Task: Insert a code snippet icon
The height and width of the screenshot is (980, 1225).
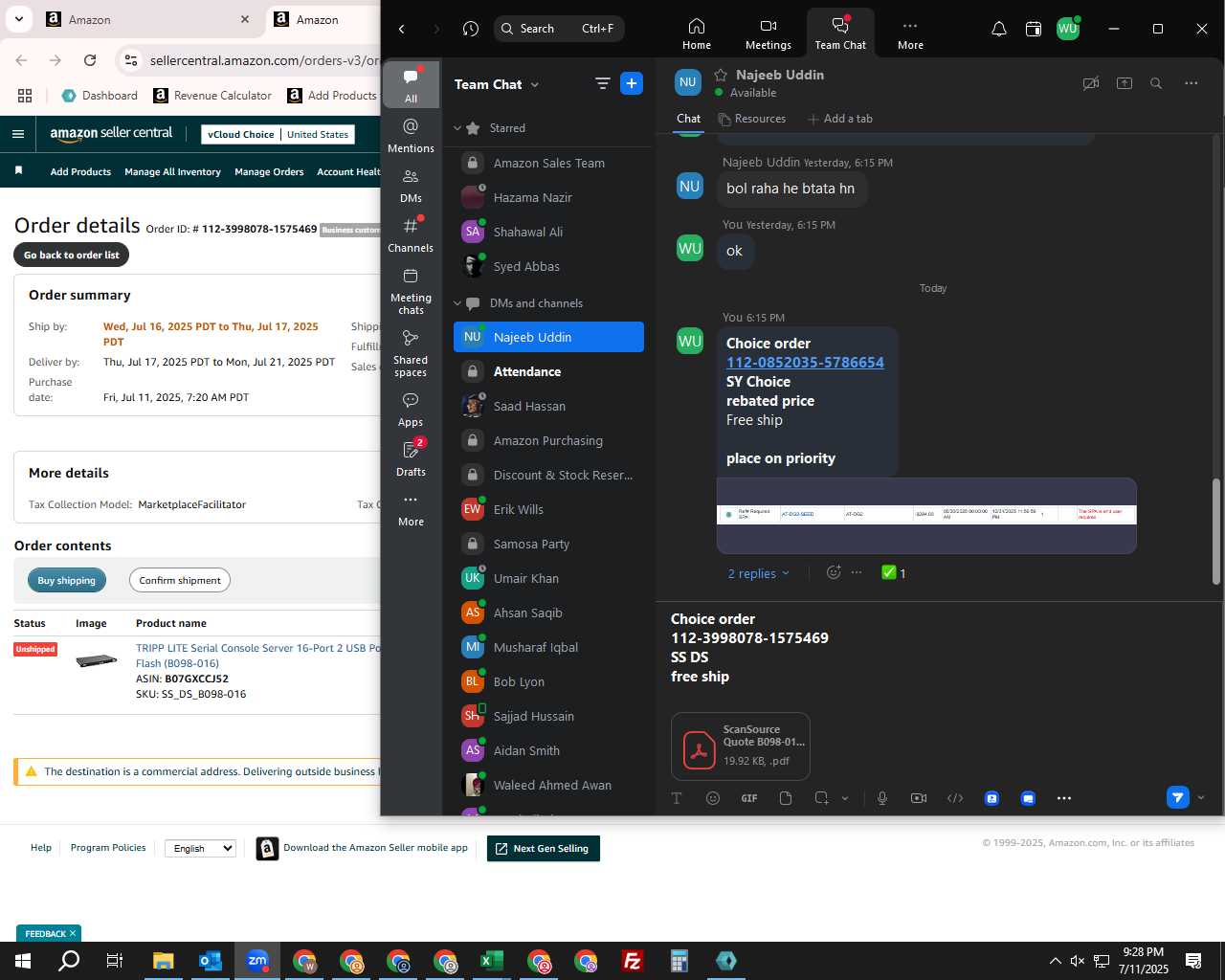Action: point(955,798)
